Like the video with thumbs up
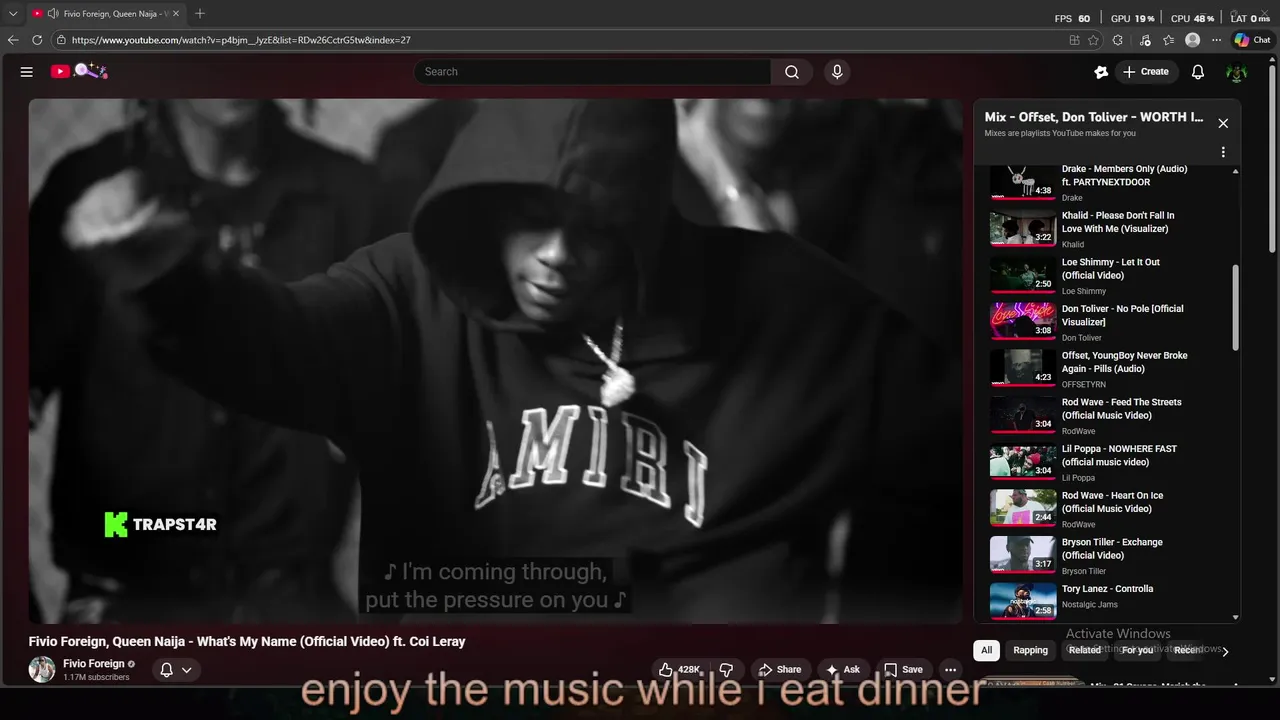Image resolution: width=1280 pixels, height=720 pixels. (x=680, y=670)
